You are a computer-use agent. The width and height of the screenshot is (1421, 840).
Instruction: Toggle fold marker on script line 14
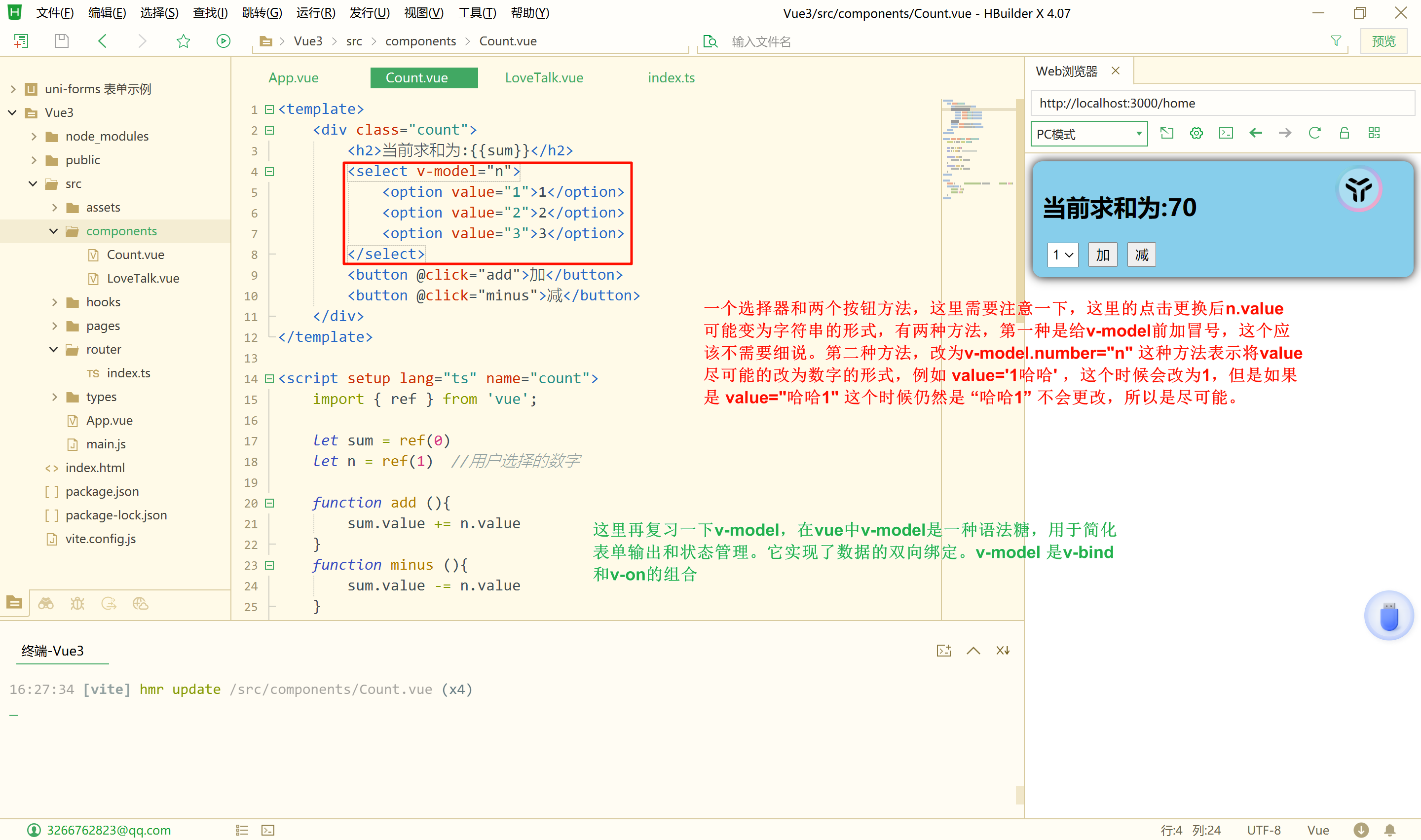pos(269,378)
